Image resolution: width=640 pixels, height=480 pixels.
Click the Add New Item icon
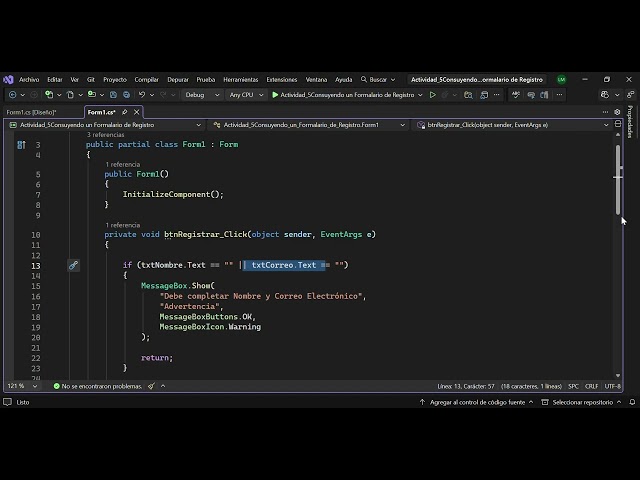[70, 95]
